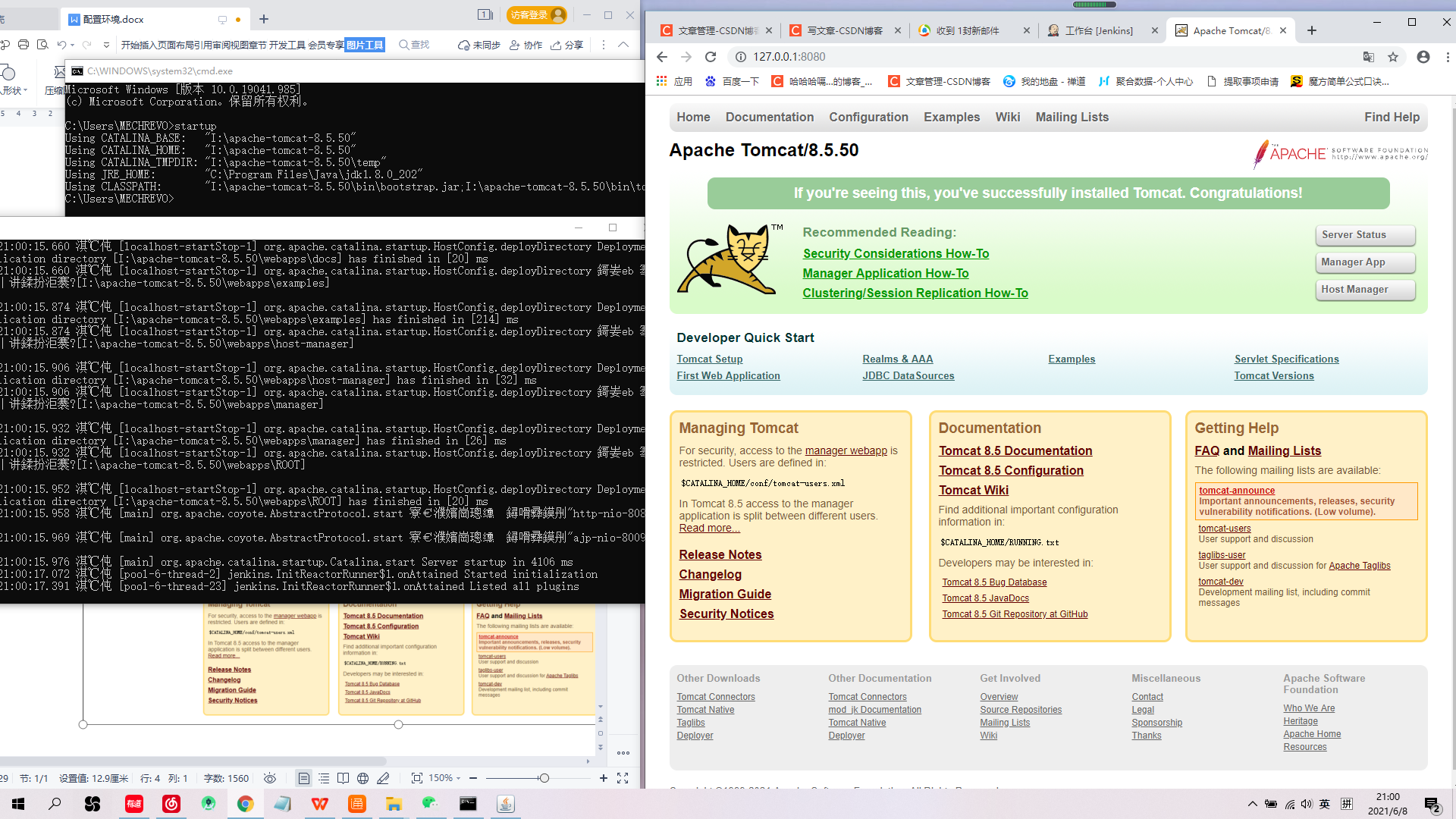
Task: Click the Server Status button
Action: (1364, 235)
